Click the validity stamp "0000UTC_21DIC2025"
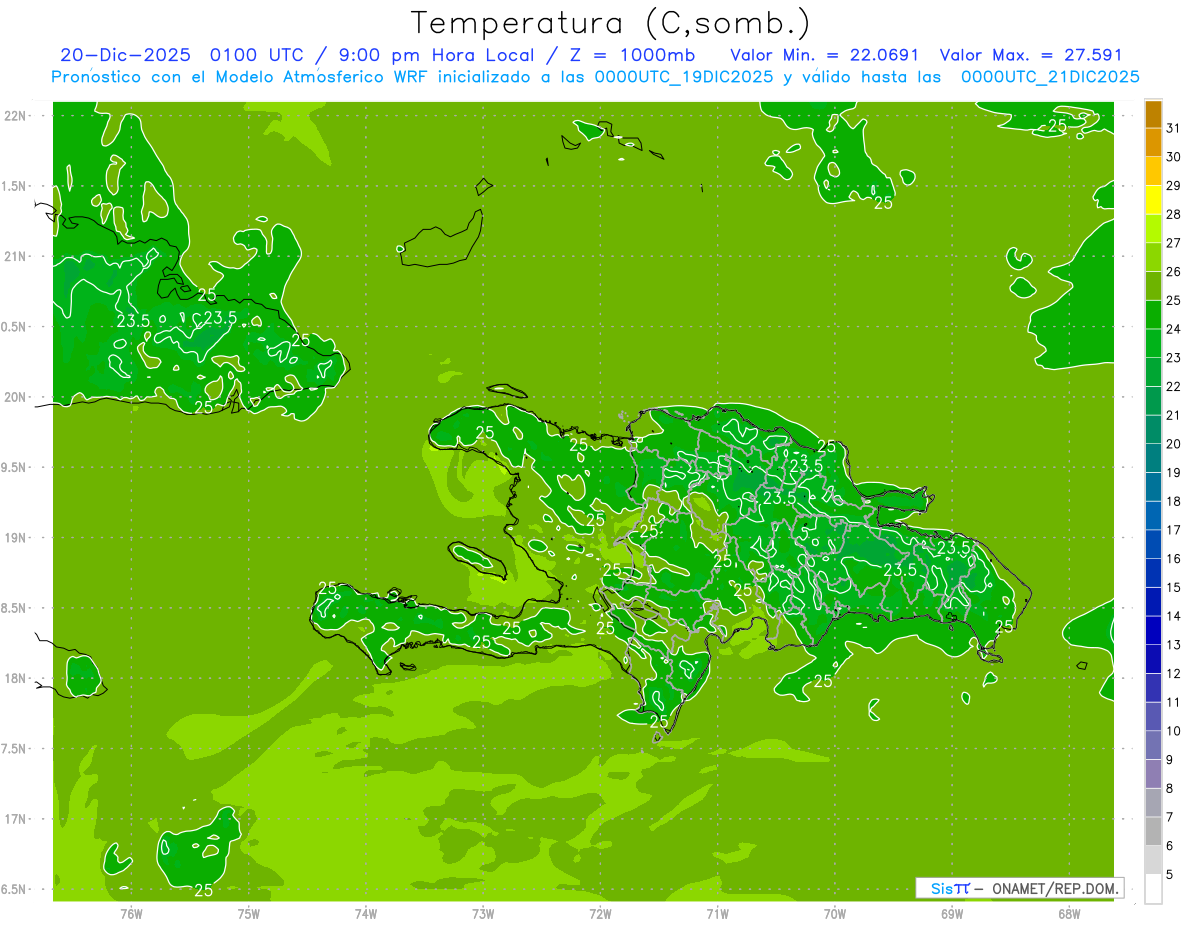 point(1050,77)
